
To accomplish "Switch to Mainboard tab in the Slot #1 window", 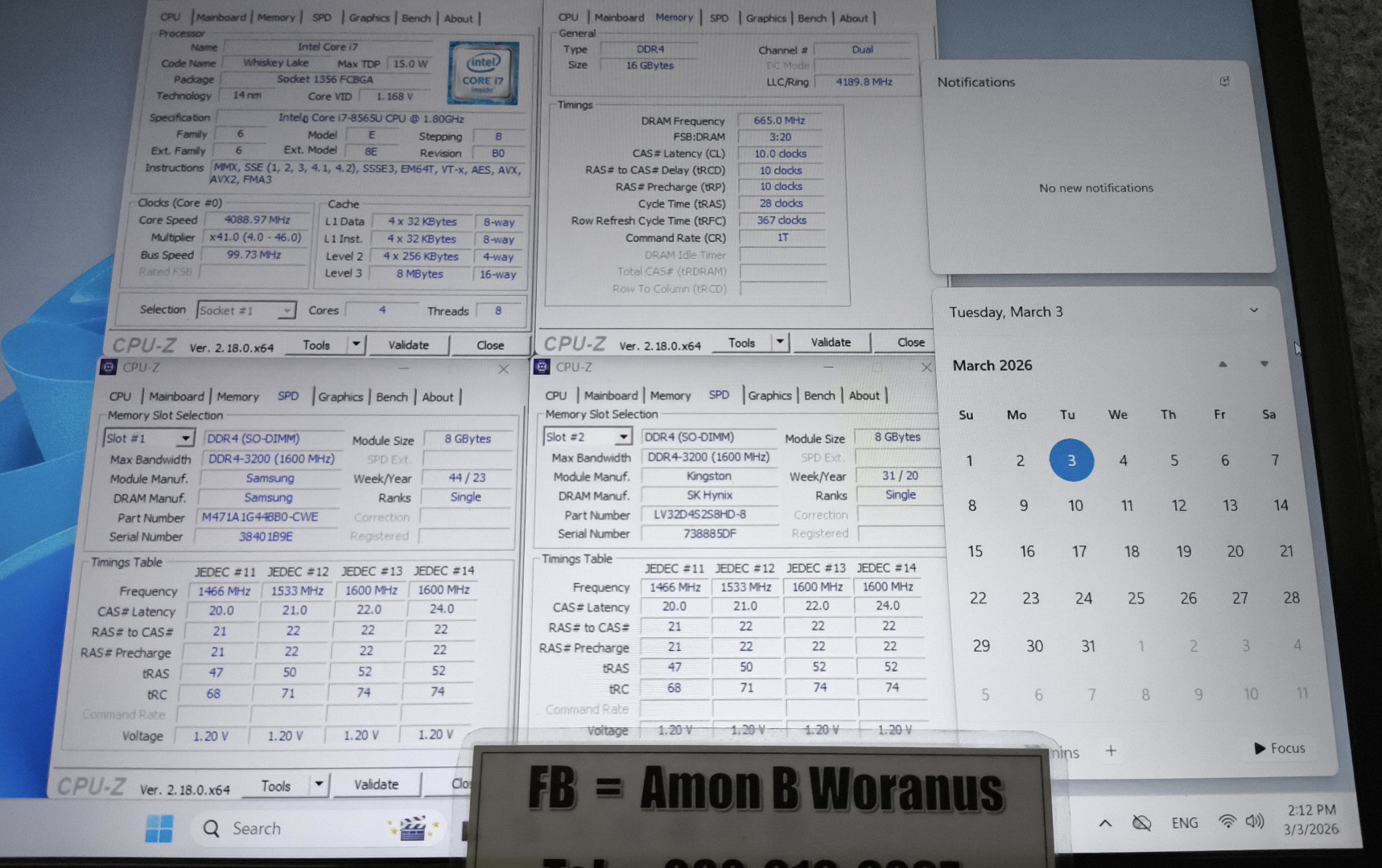I will tap(175, 397).
